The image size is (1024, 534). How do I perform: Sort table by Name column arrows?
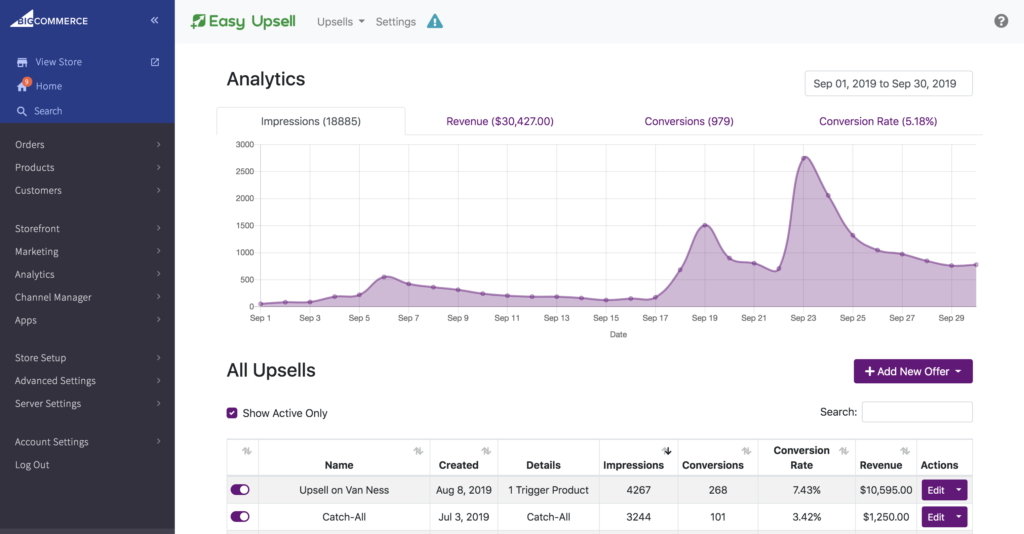coord(418,451)
